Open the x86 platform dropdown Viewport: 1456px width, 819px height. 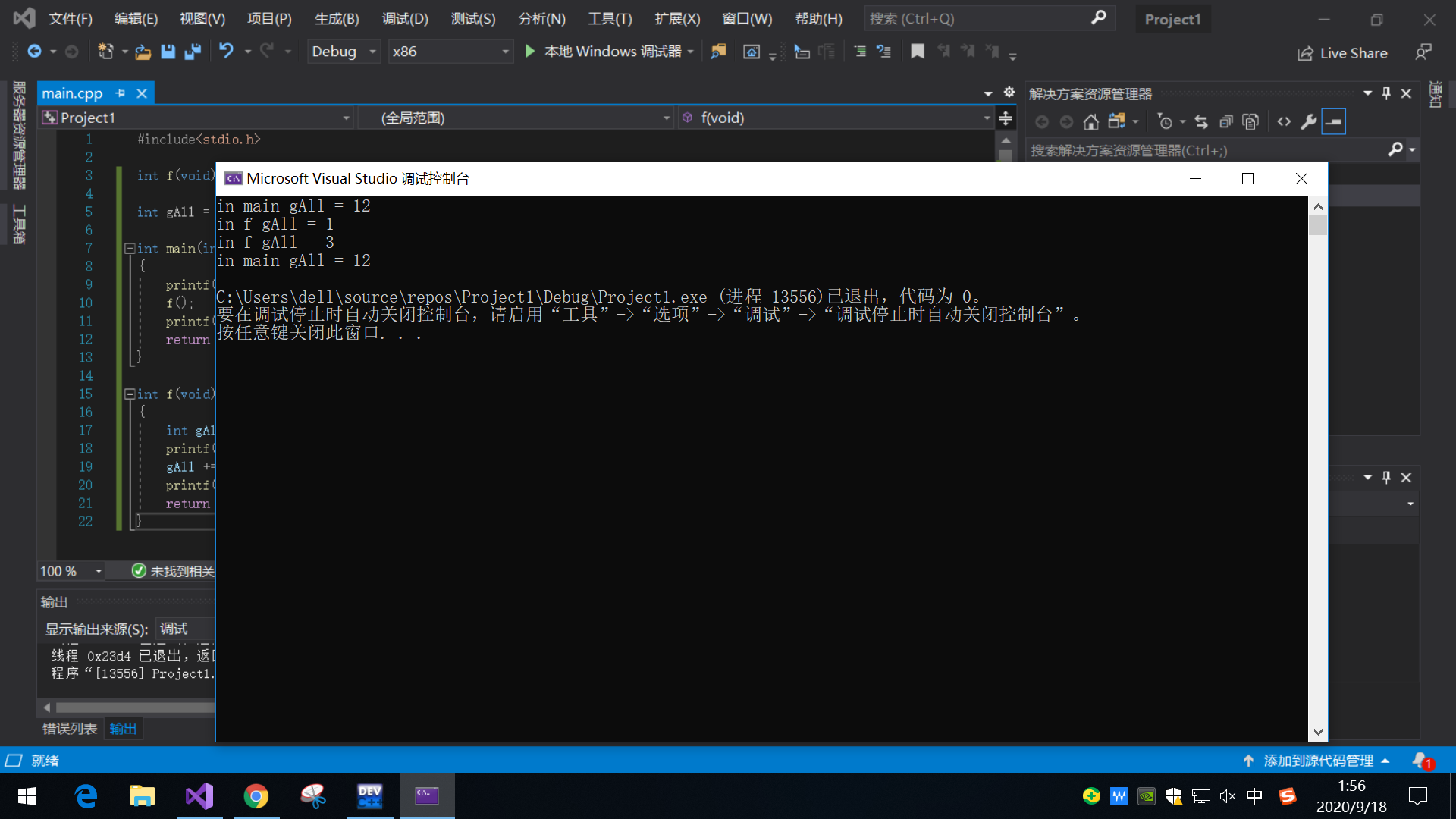tap(505, 52)
